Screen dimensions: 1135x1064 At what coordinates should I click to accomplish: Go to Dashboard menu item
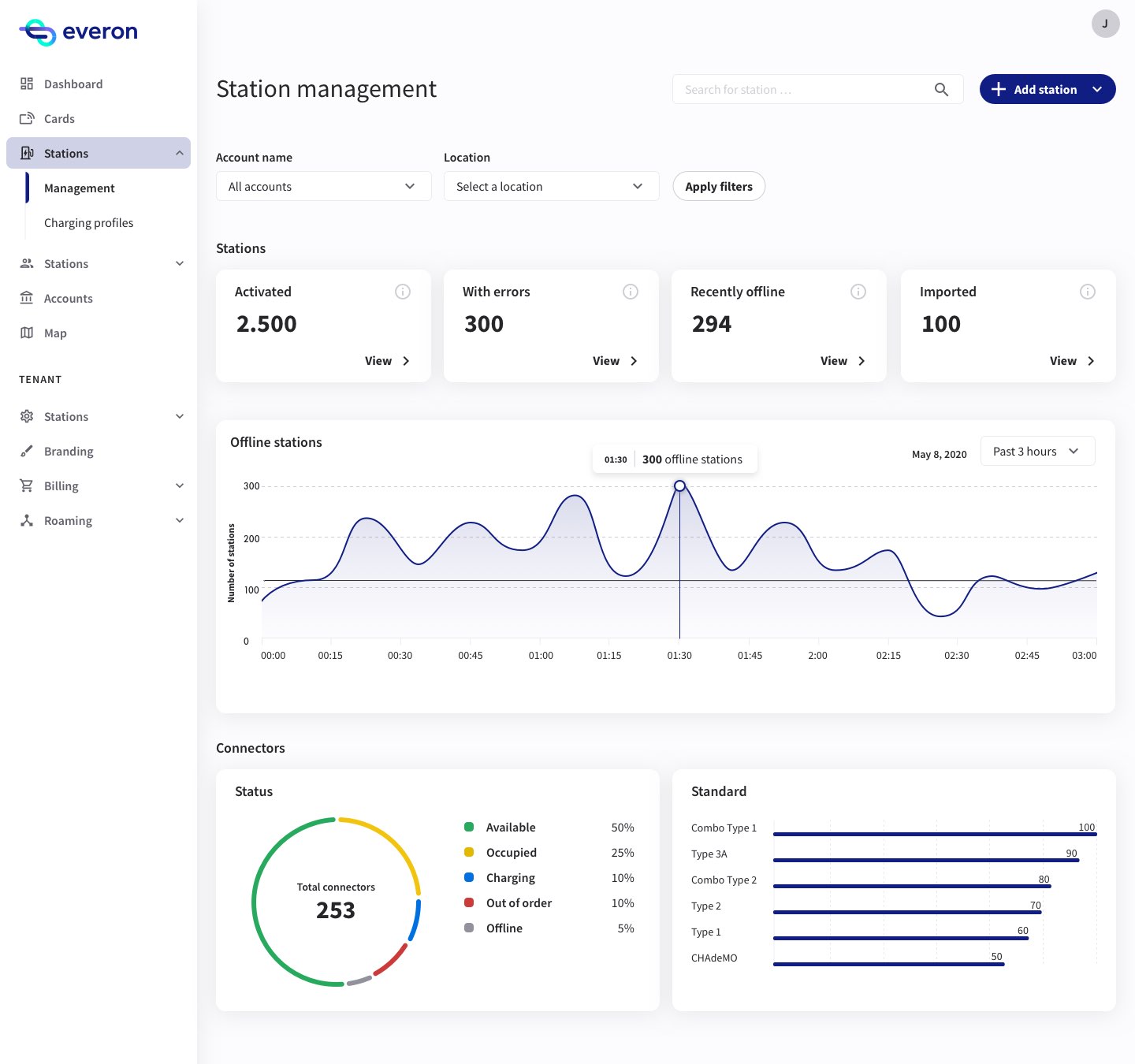[73, 84]
